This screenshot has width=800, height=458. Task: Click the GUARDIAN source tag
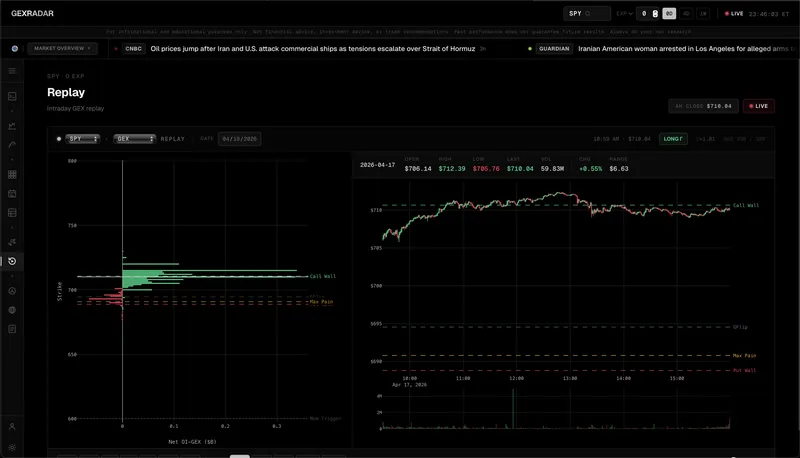(x=554, y=49)
